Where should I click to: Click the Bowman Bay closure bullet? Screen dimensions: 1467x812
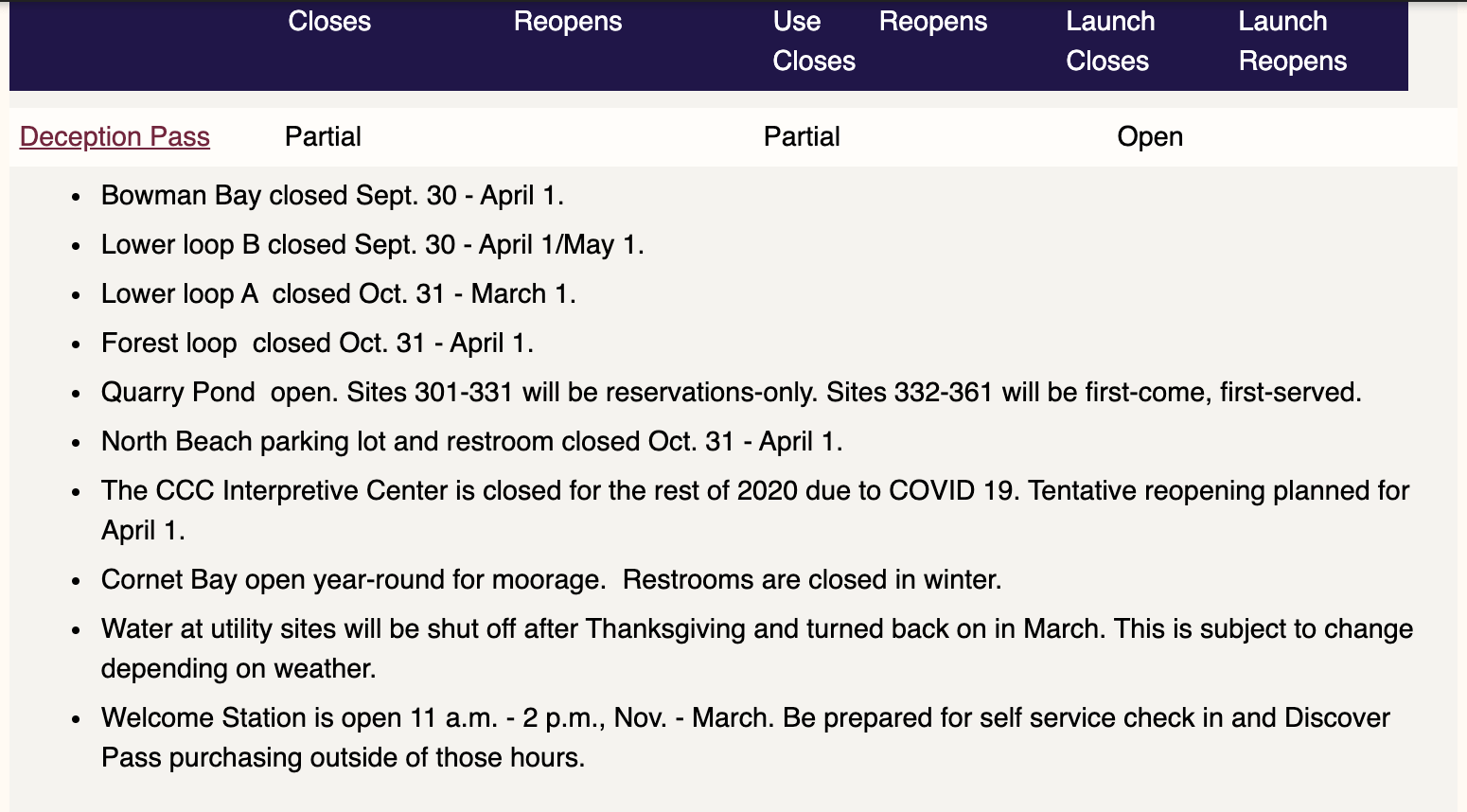click(332, 195)
